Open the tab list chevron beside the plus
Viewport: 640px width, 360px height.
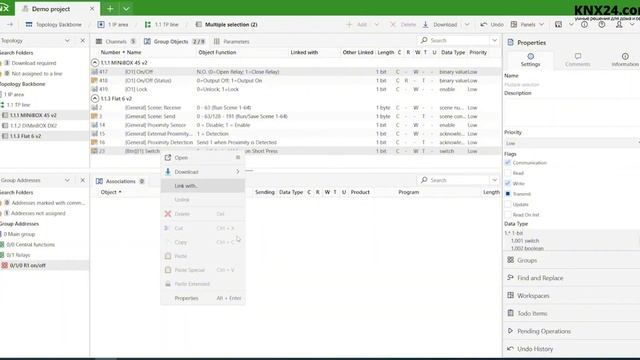tap(126, 9)
